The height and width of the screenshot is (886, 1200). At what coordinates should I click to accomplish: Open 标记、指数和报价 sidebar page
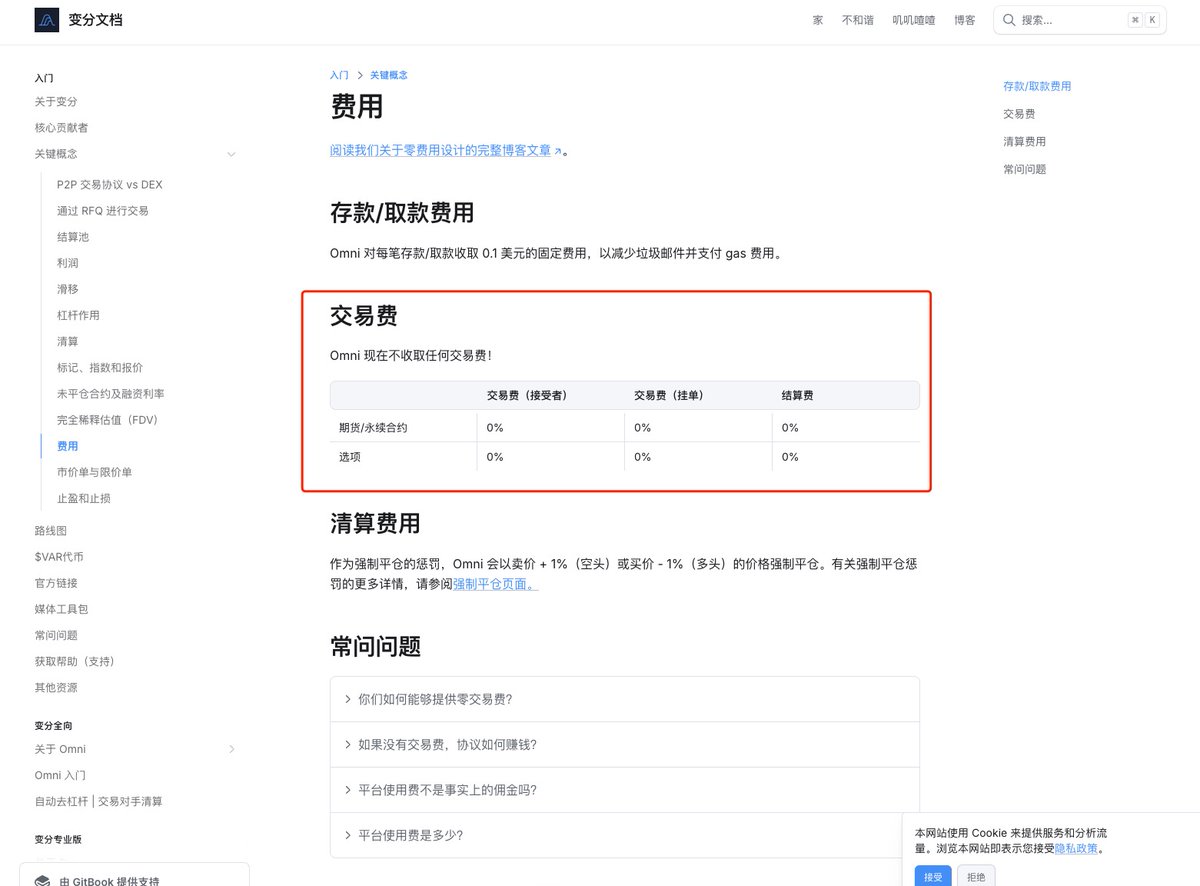[x=100, y=368]
